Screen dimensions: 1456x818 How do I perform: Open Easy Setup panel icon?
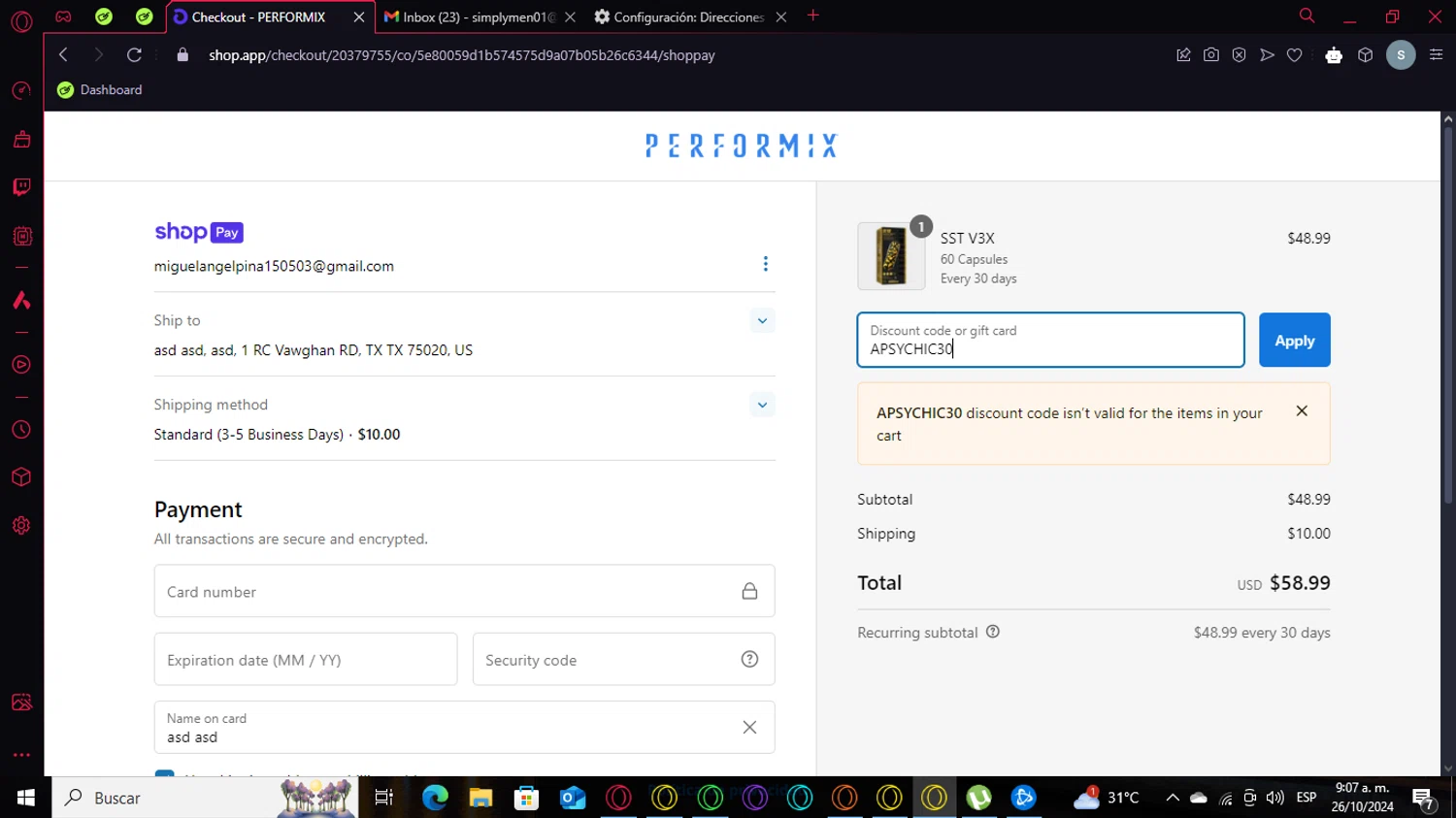pos(1437,55)
